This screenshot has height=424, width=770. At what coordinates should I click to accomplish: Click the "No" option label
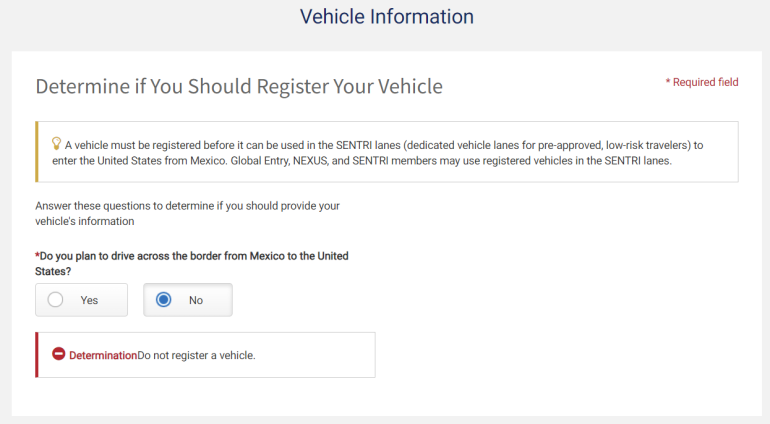(x=196, y=300)
